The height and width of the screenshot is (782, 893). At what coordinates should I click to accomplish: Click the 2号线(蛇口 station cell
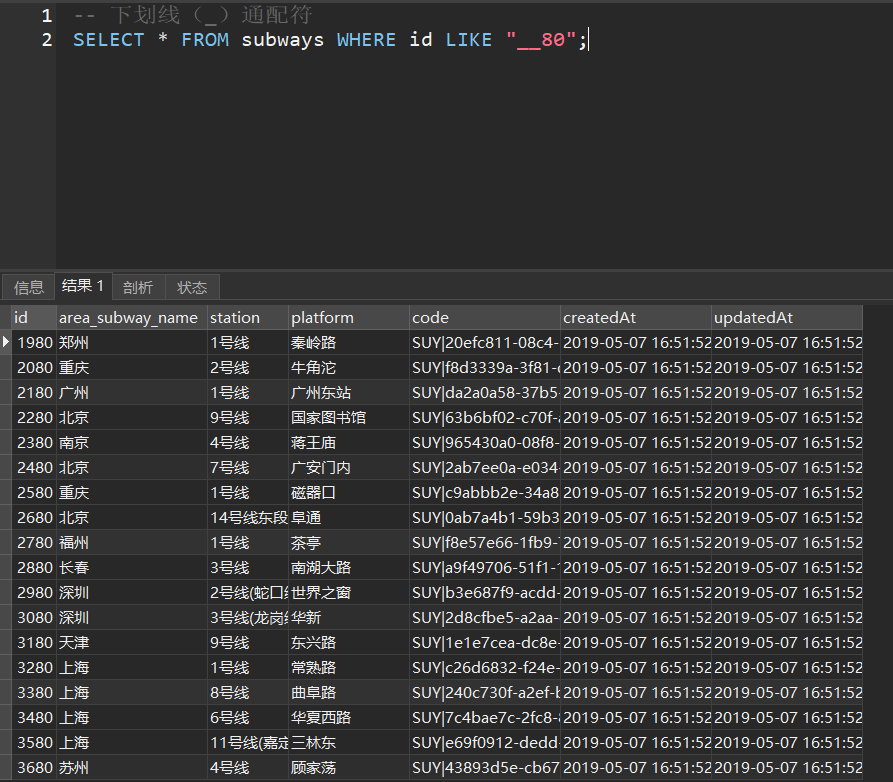coord(248,593)
